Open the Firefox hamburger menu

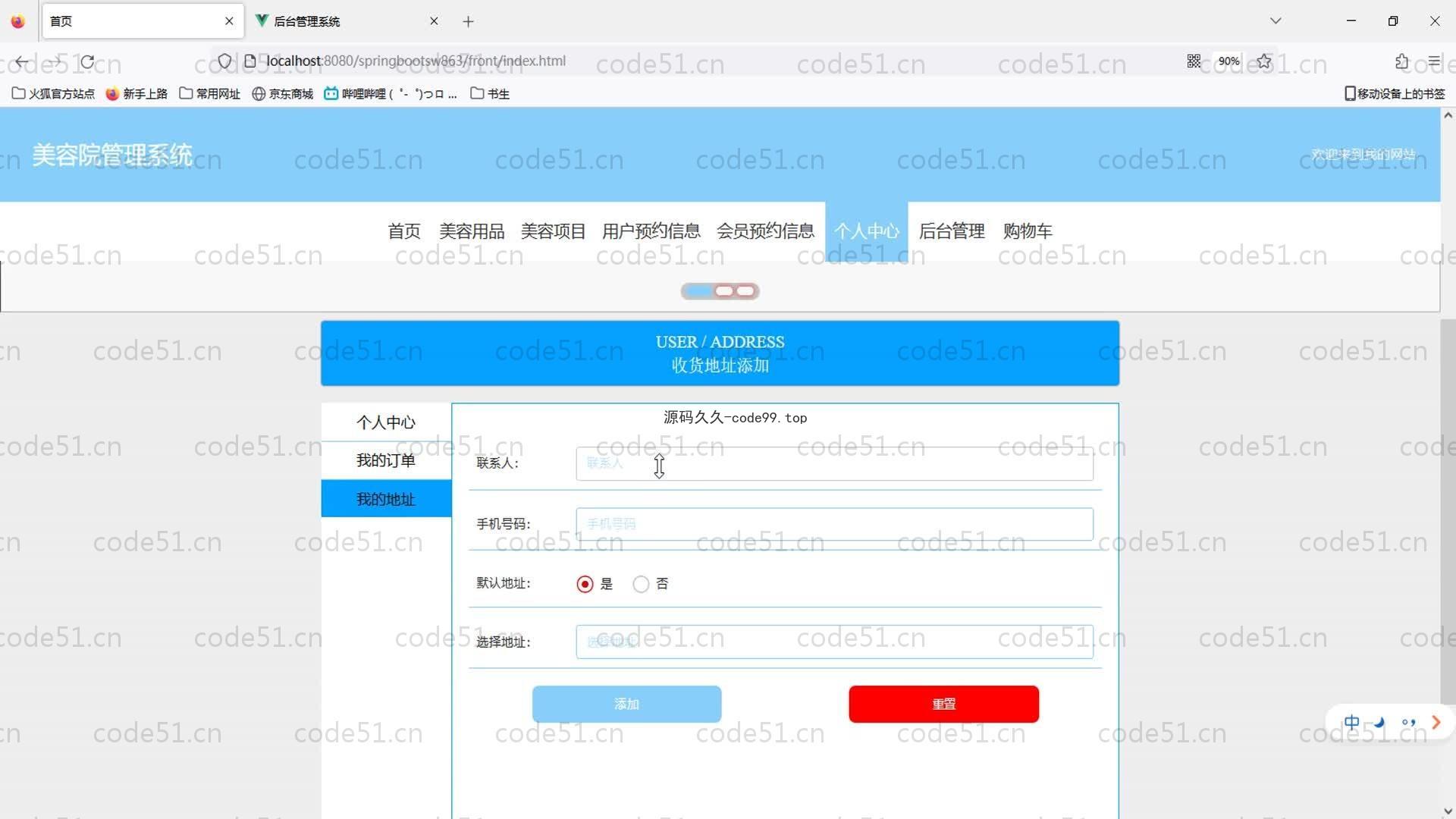click(x=1434, y=61)
